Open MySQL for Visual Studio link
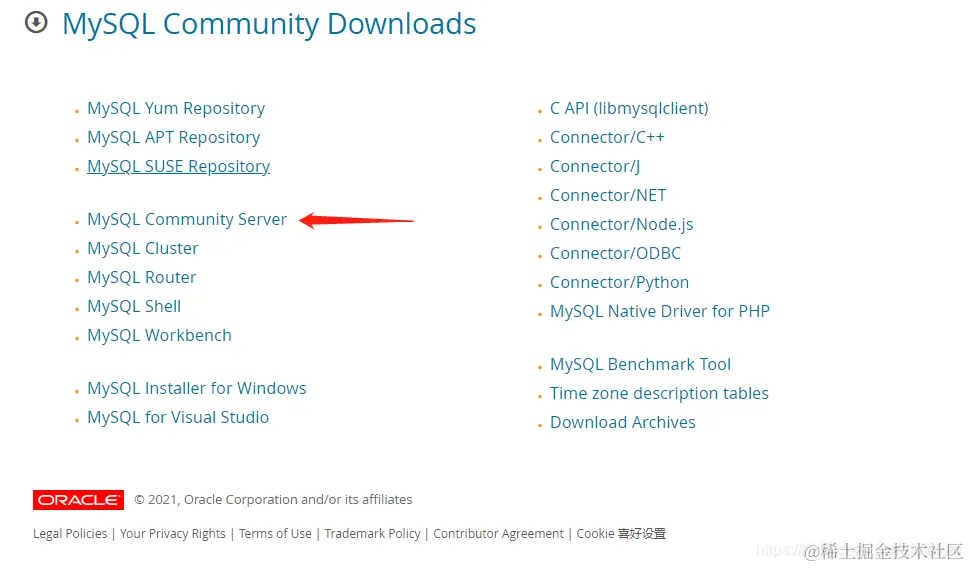Viewport: 970px width, 568px height. click(x=178, y=418)
